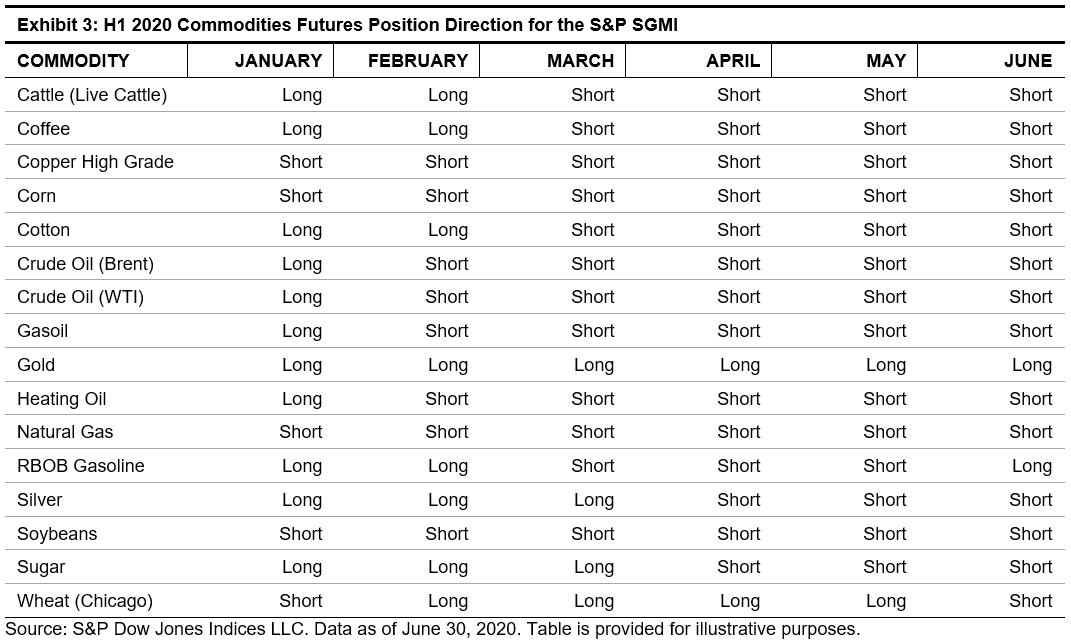Select the FEBRUARY column header
This screenshot has width=1071, height=643.
point(418,61)
